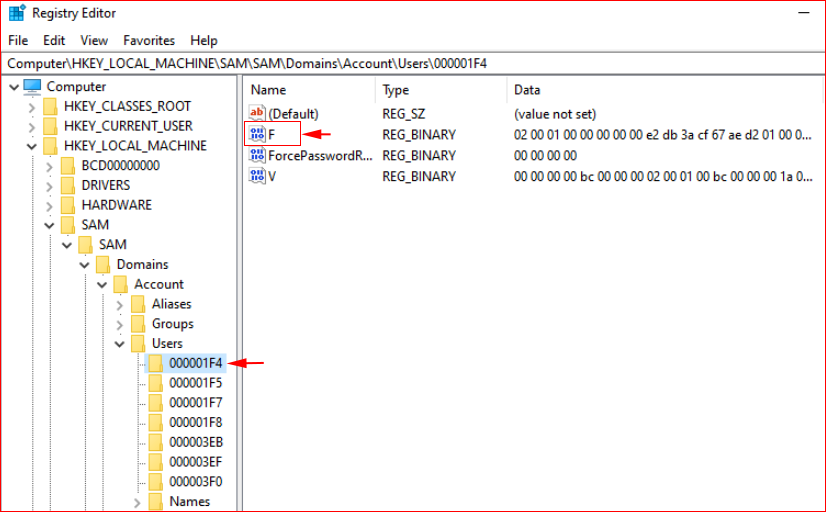Collapse the Domains key

click(84, 265)
